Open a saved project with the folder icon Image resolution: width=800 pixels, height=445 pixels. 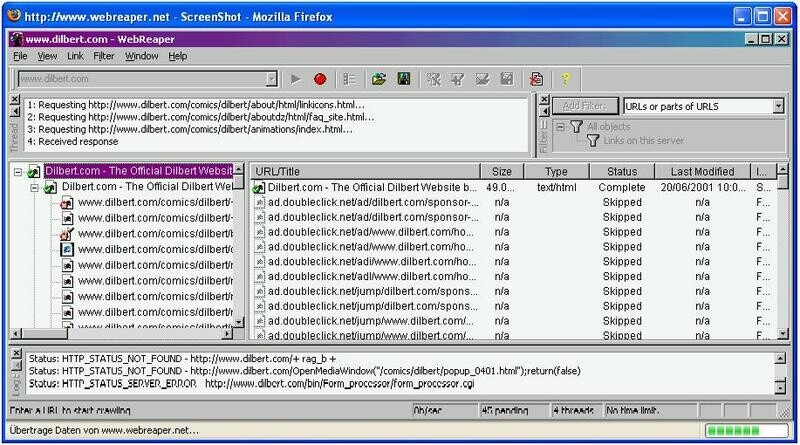click(379, 79)
